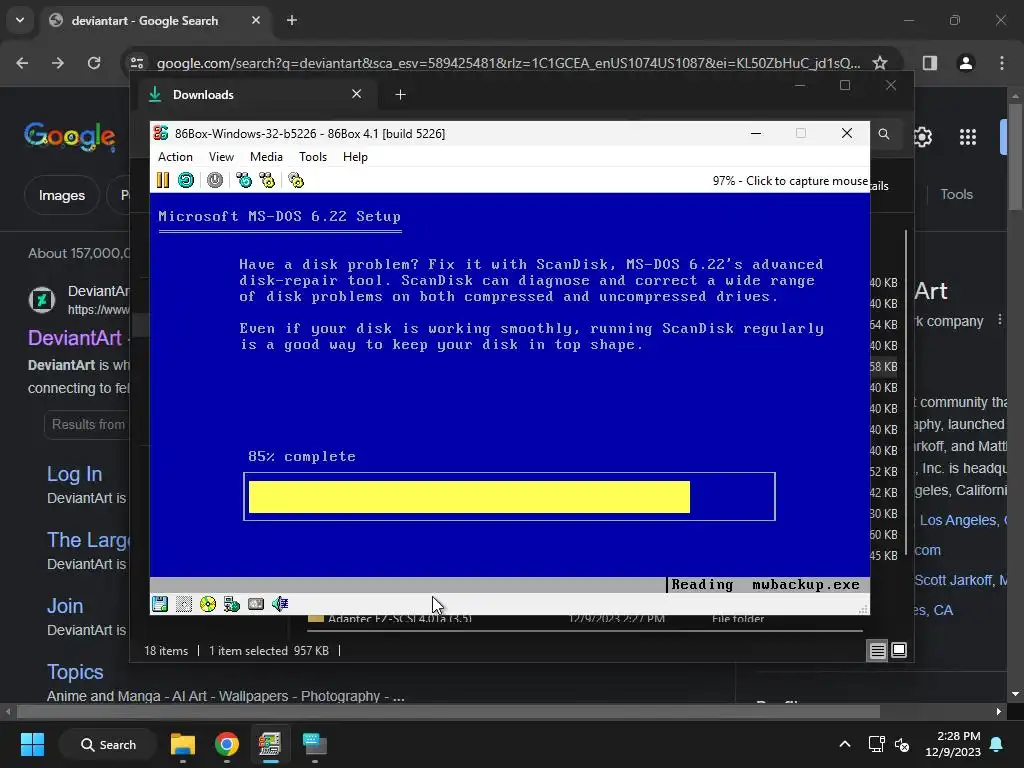Image resolution: width=1024 pixels, height=768 pixels.
Task: Bookmark this page with the star icon
Action: pos(880,63)
